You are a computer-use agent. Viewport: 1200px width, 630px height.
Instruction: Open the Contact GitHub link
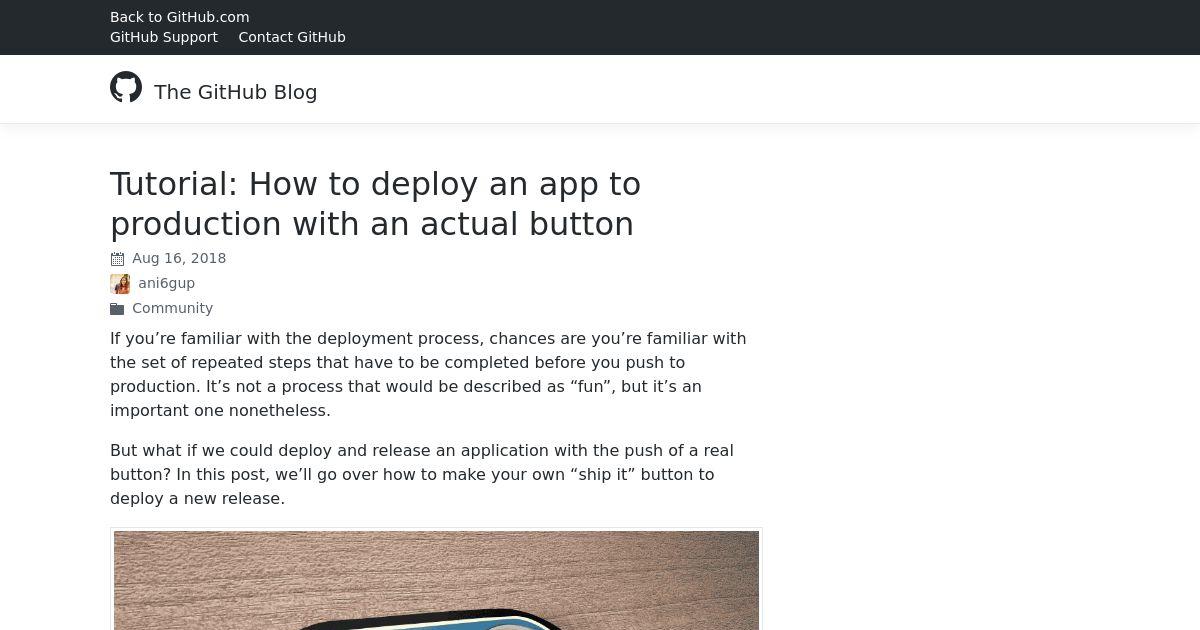292,37
